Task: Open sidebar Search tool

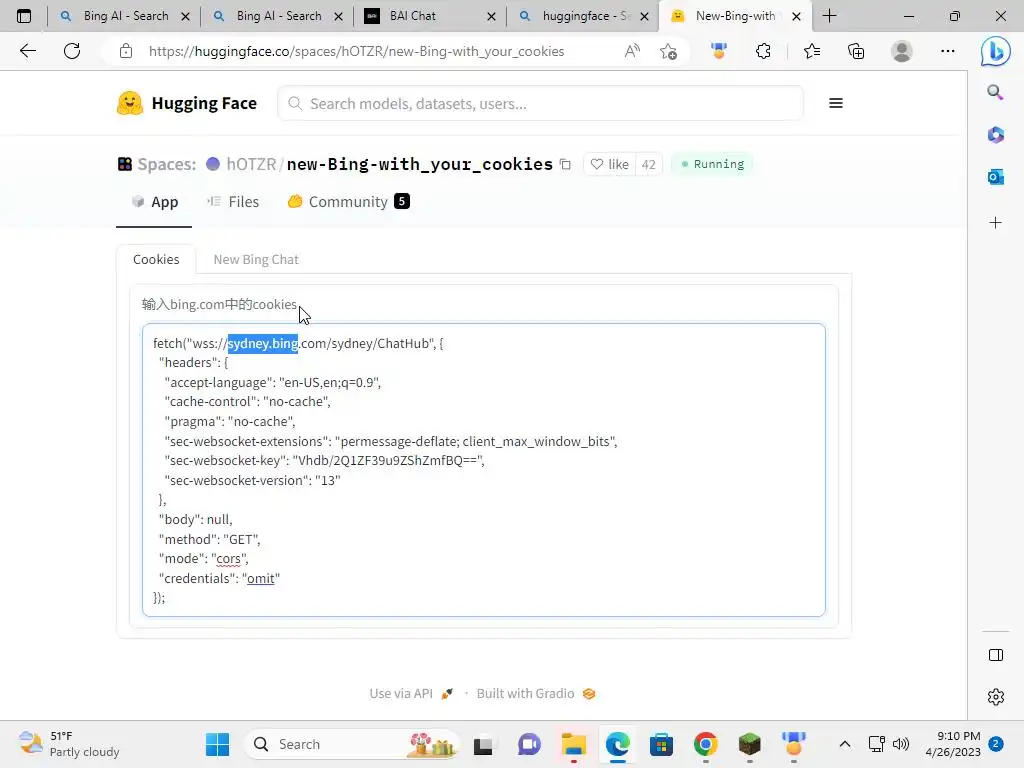Action: click(x=995, y=92)
